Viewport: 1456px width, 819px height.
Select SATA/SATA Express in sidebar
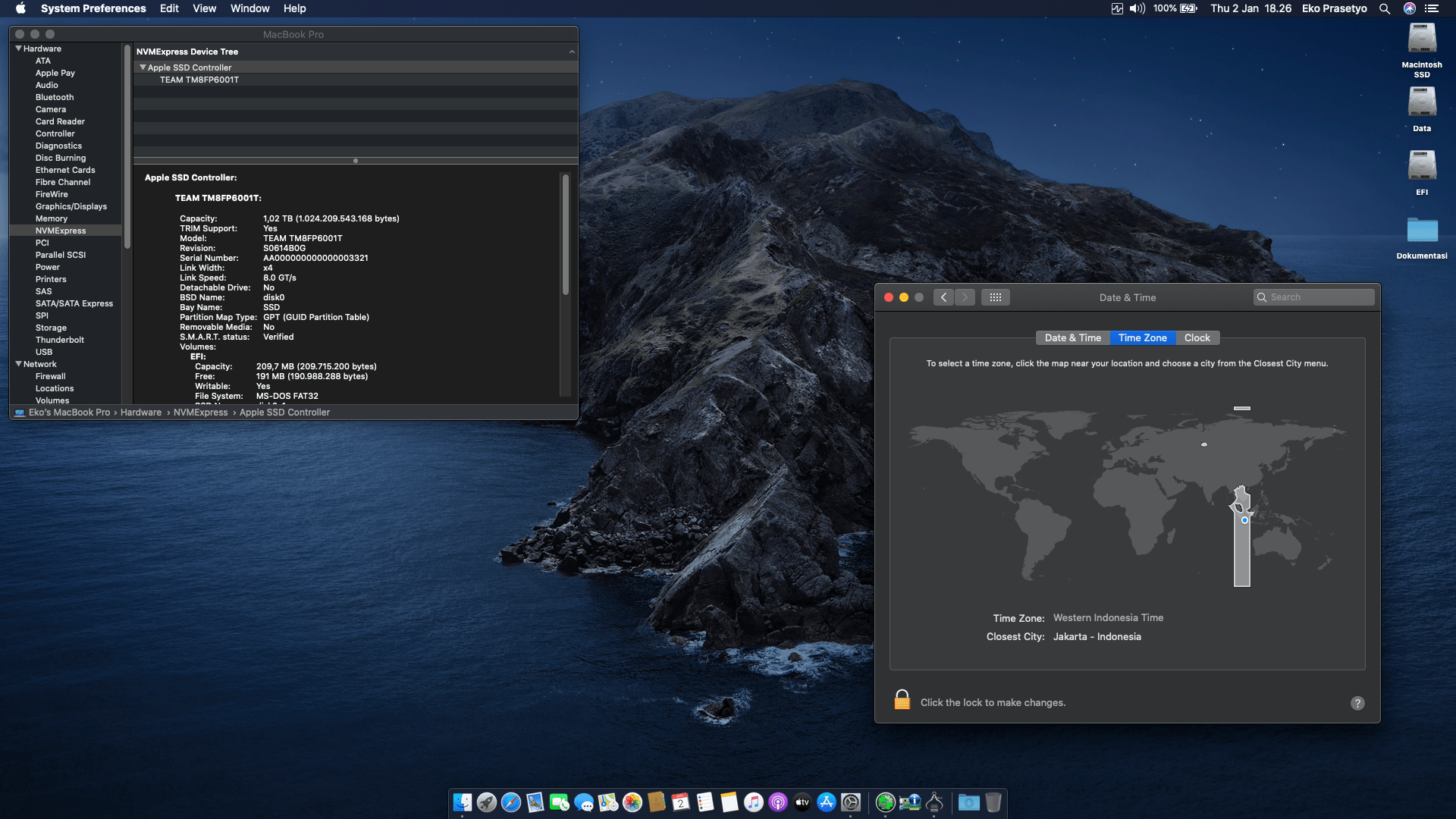(74, 303)
